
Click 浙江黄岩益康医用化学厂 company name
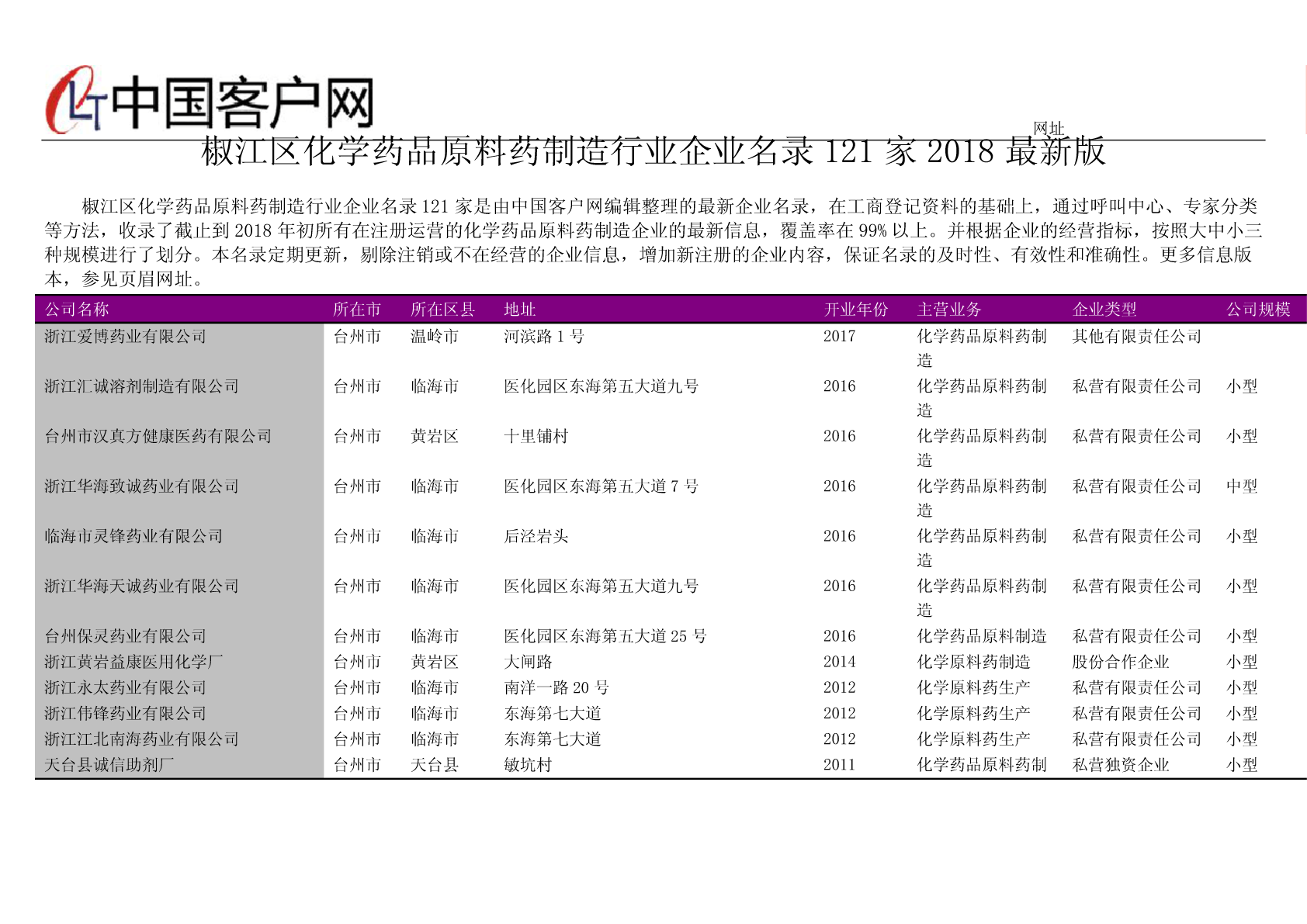click(133, 662)
